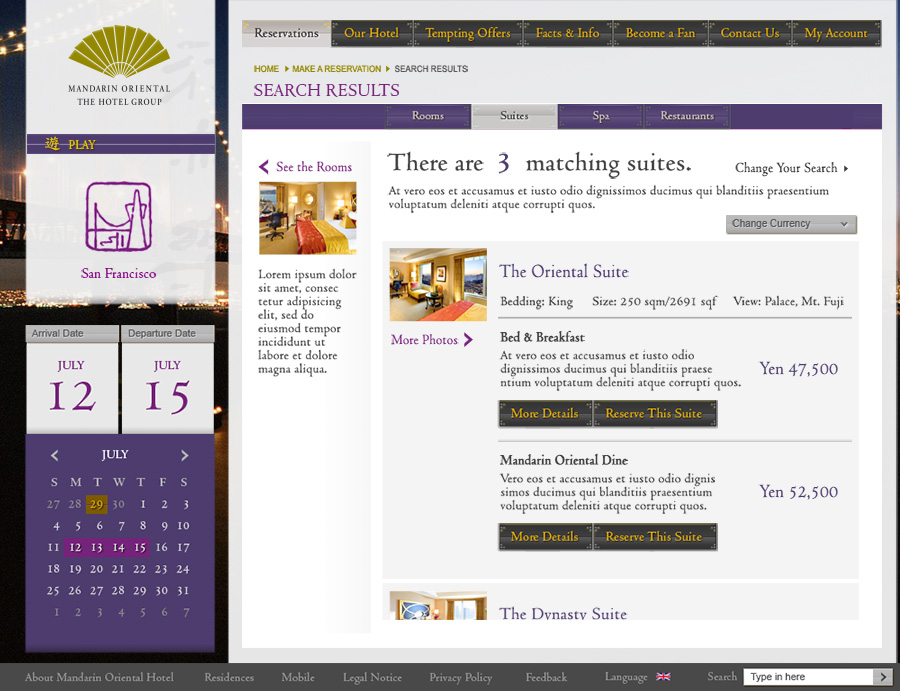The image size is (900, 691).
Task: Open Tempting Offers menu
Action: pos(468,33)
